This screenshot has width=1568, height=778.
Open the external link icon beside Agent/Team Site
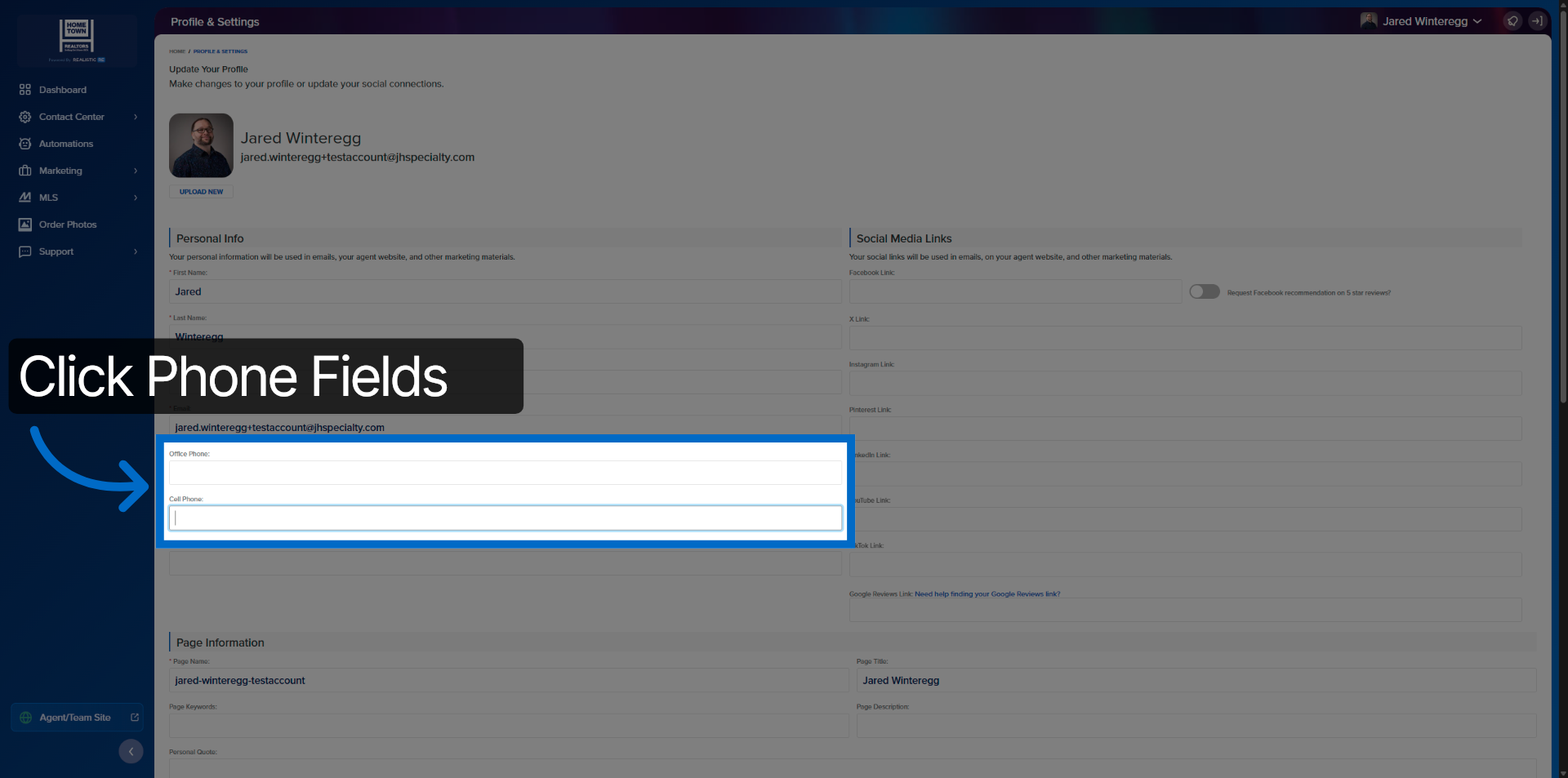(135, 718)
